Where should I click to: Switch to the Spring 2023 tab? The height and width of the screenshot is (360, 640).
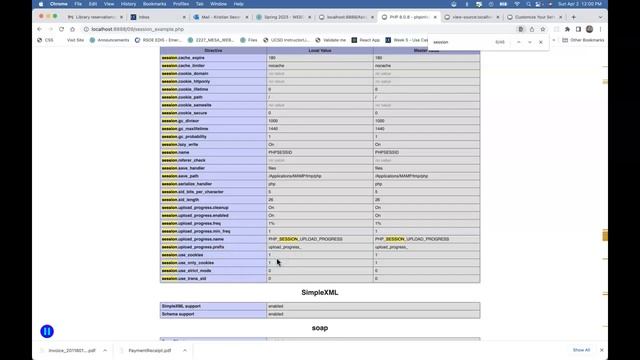(x=283, y=17)
